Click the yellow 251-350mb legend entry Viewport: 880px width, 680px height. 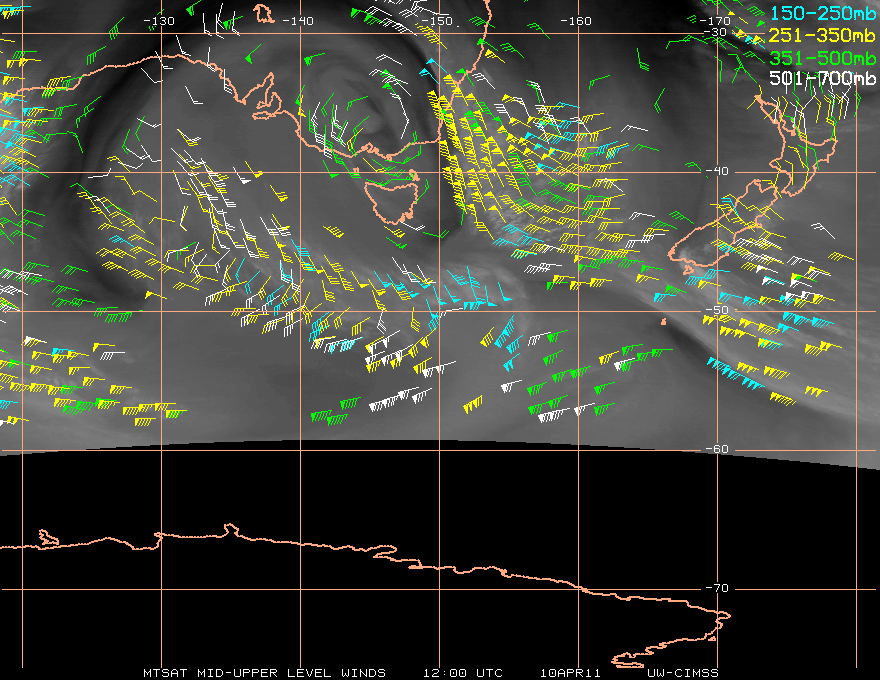[x=822, y=35]
